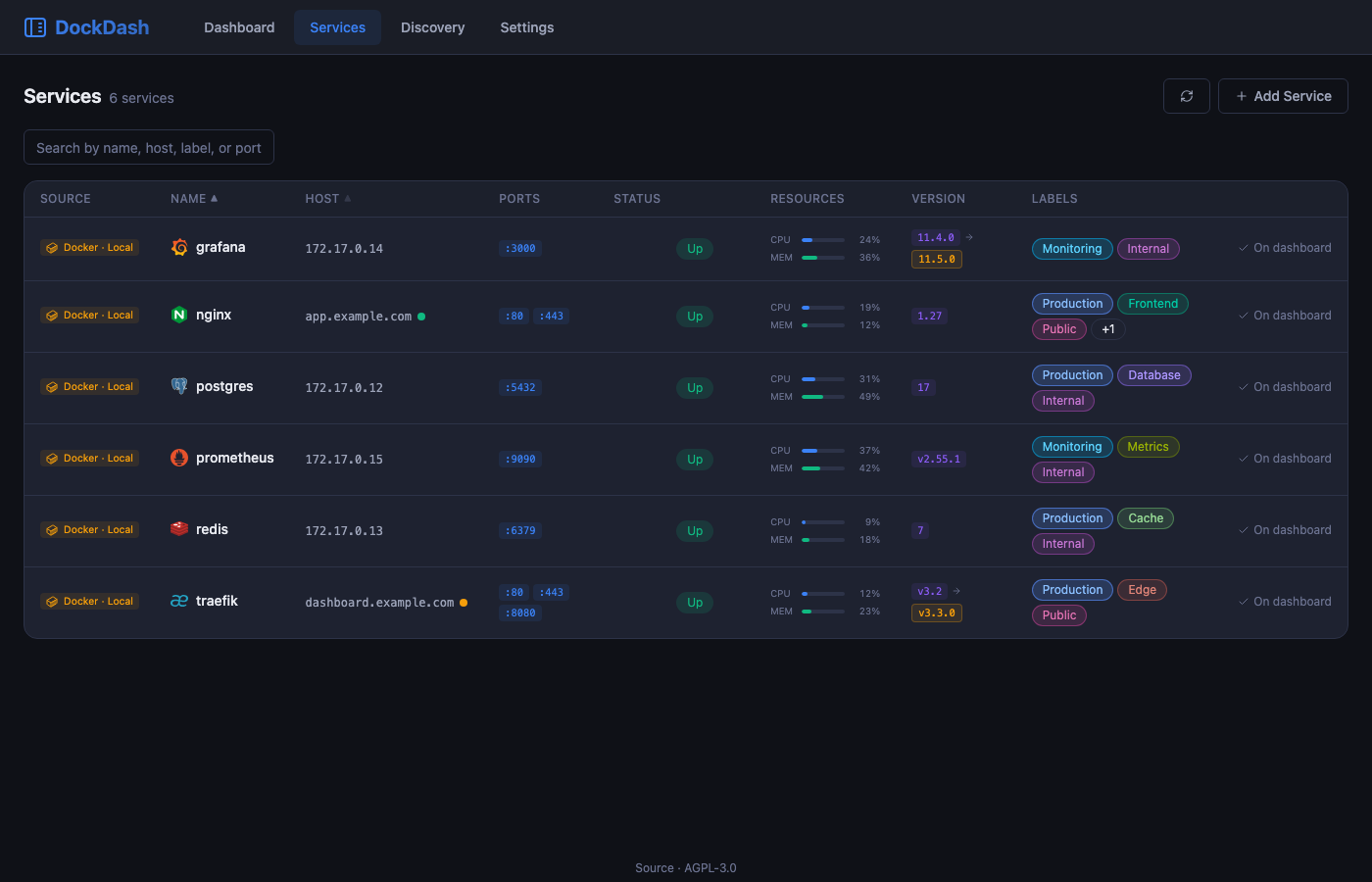The height and width of the screenshot is (882, 1372).
Task: Click the Docker box icon in nginx row
Action: point(52,316)
